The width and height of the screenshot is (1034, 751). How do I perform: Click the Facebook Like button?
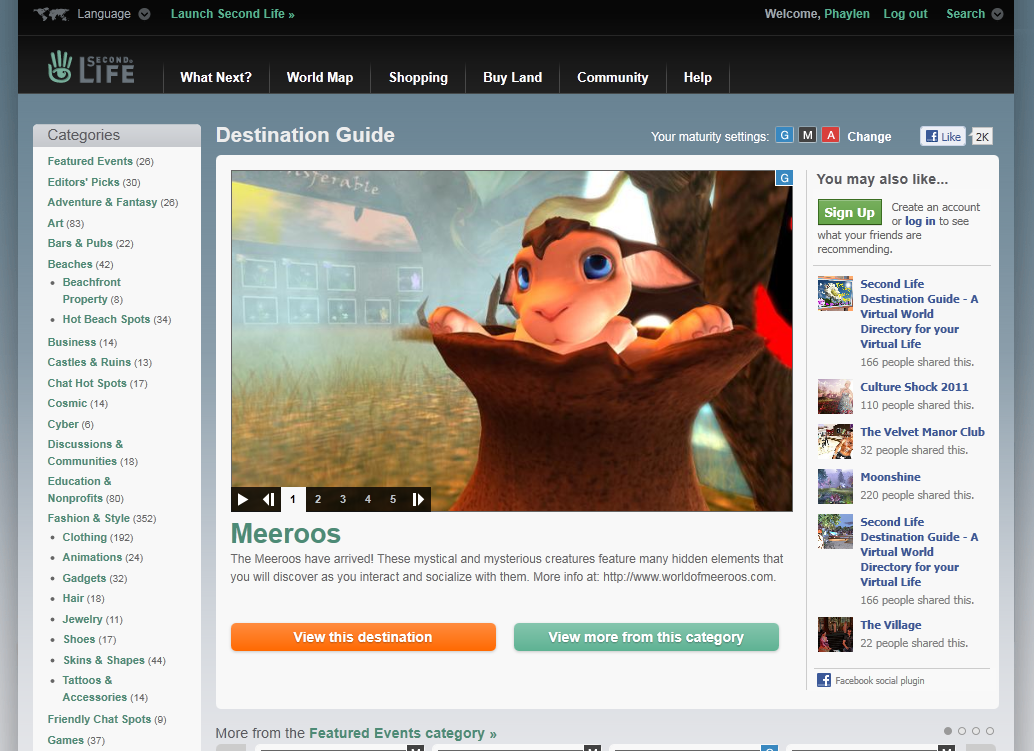pos(943,136)
